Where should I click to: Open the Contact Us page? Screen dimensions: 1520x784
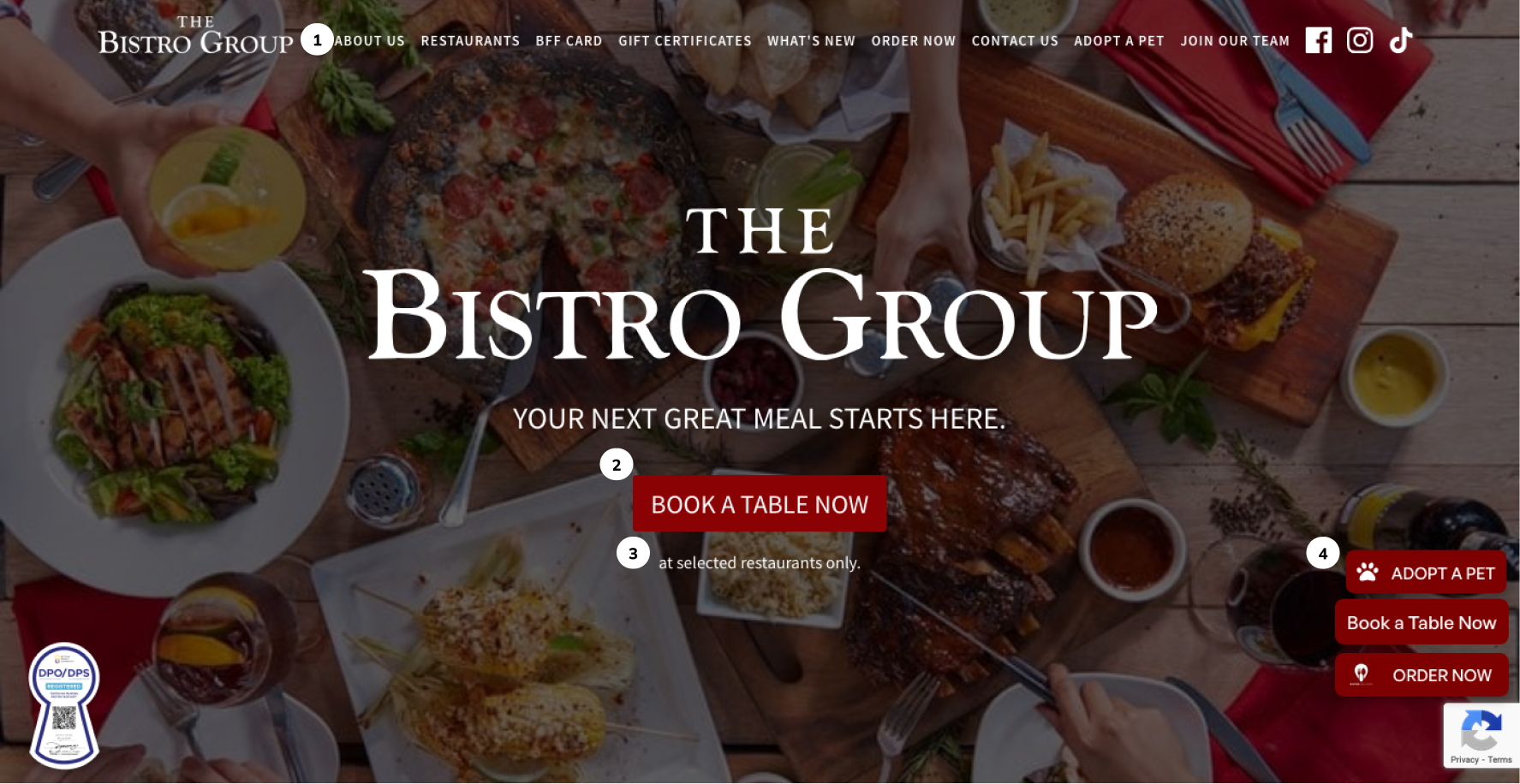pyautogui.click(x=1015, y=41)
